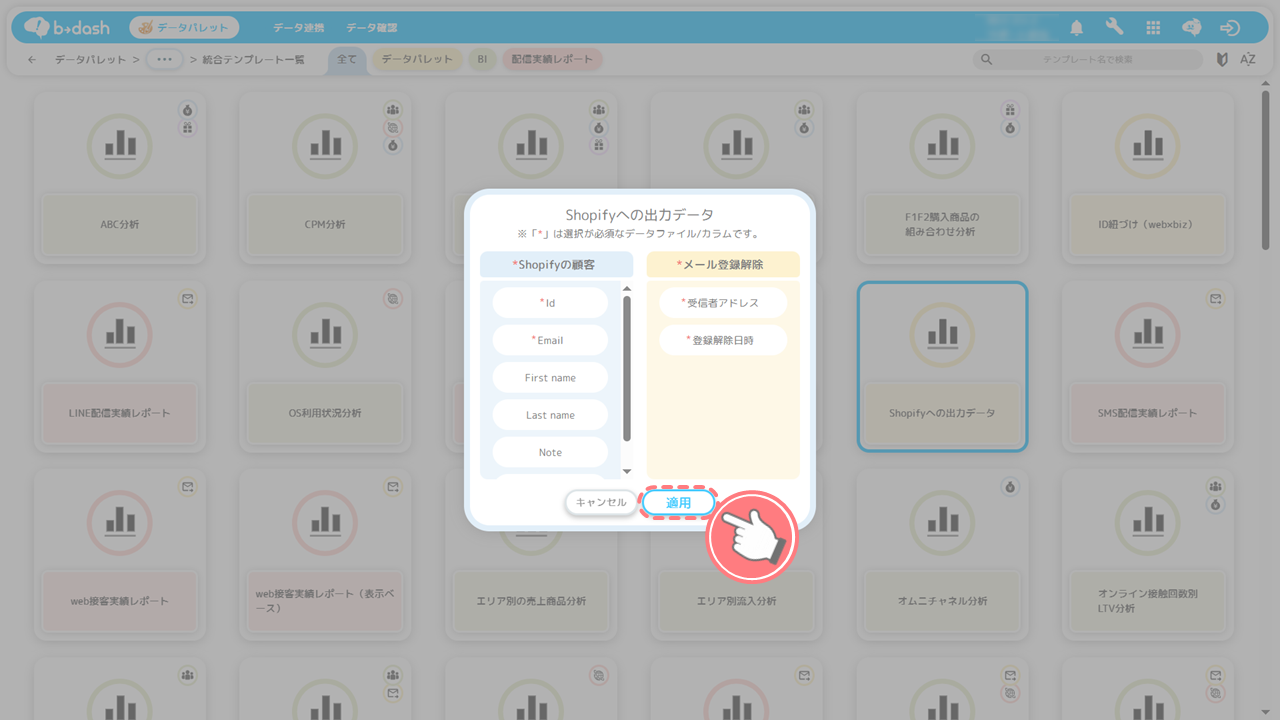Click the ABC分析 card label
Screen dimensions: 1280x720
[120, 225]
